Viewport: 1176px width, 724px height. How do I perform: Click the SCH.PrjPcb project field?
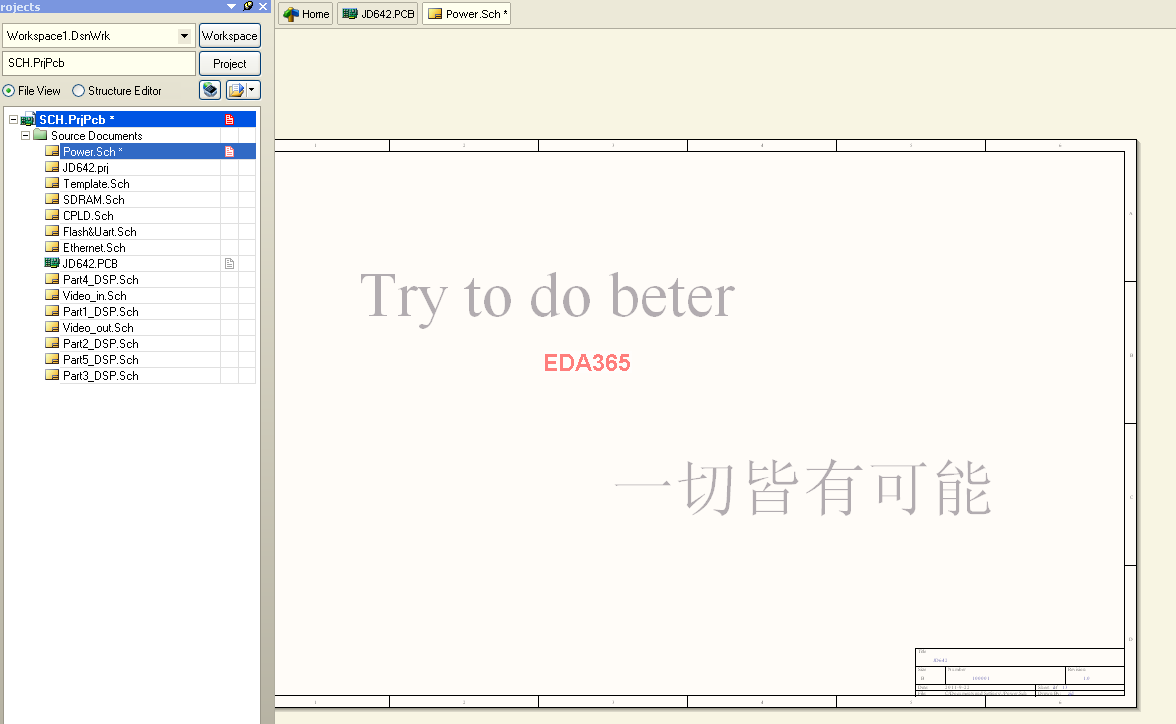tap(99, 63)
